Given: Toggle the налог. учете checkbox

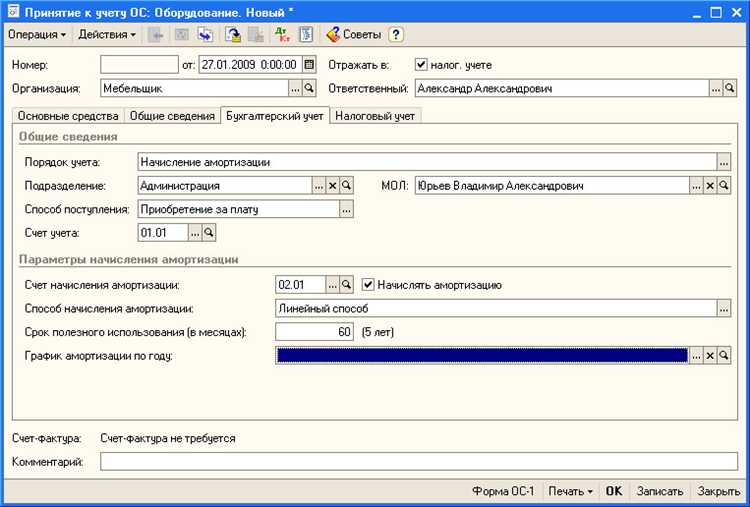Looking at the screenshot, I should tap(421, 65).
